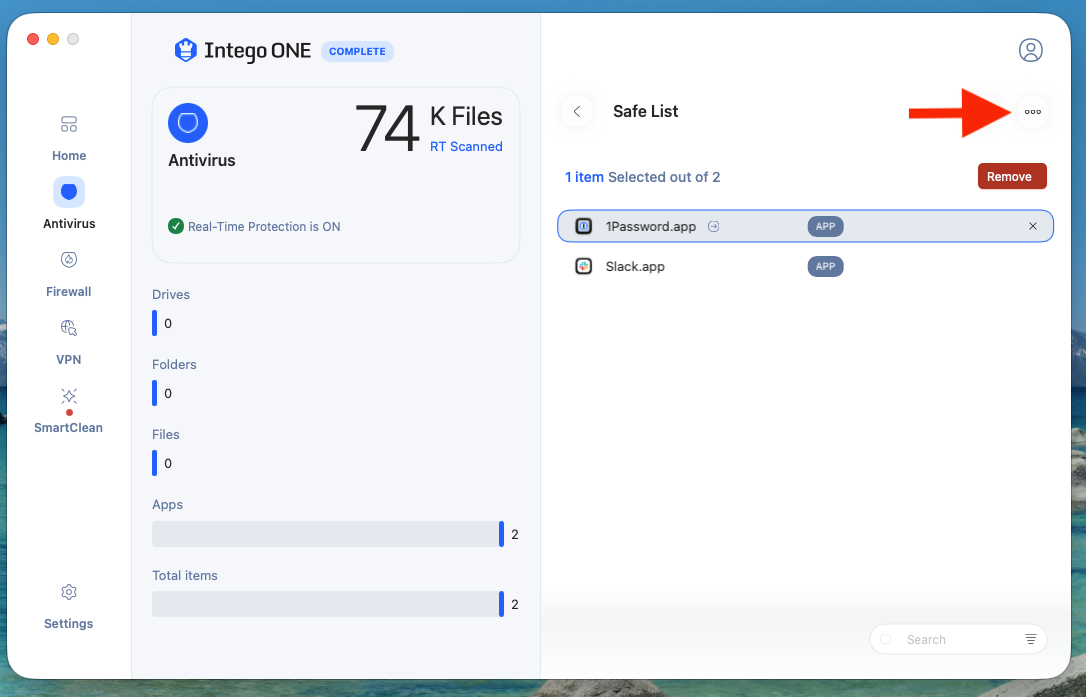Click the APP tag on Slack row
Viewport: 1086px width, 697px height.
[x=825, y=266]
